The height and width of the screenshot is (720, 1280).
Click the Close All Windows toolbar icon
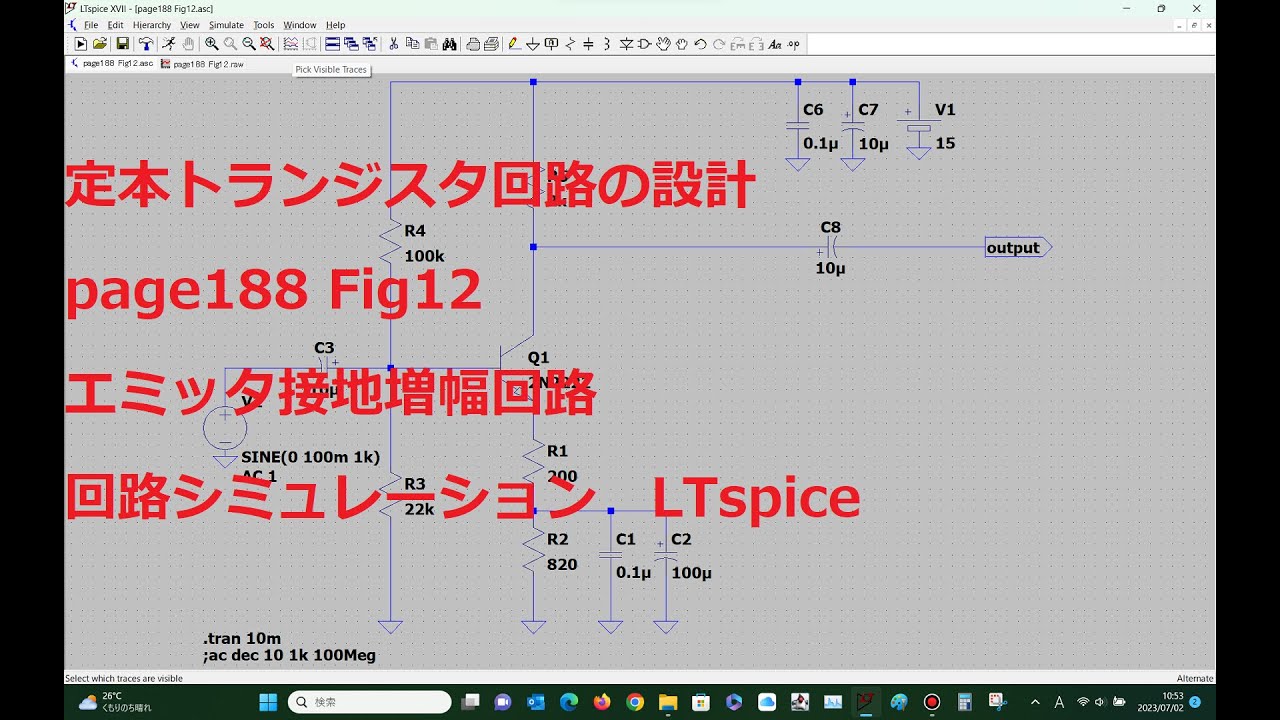[x=370, y=44]
